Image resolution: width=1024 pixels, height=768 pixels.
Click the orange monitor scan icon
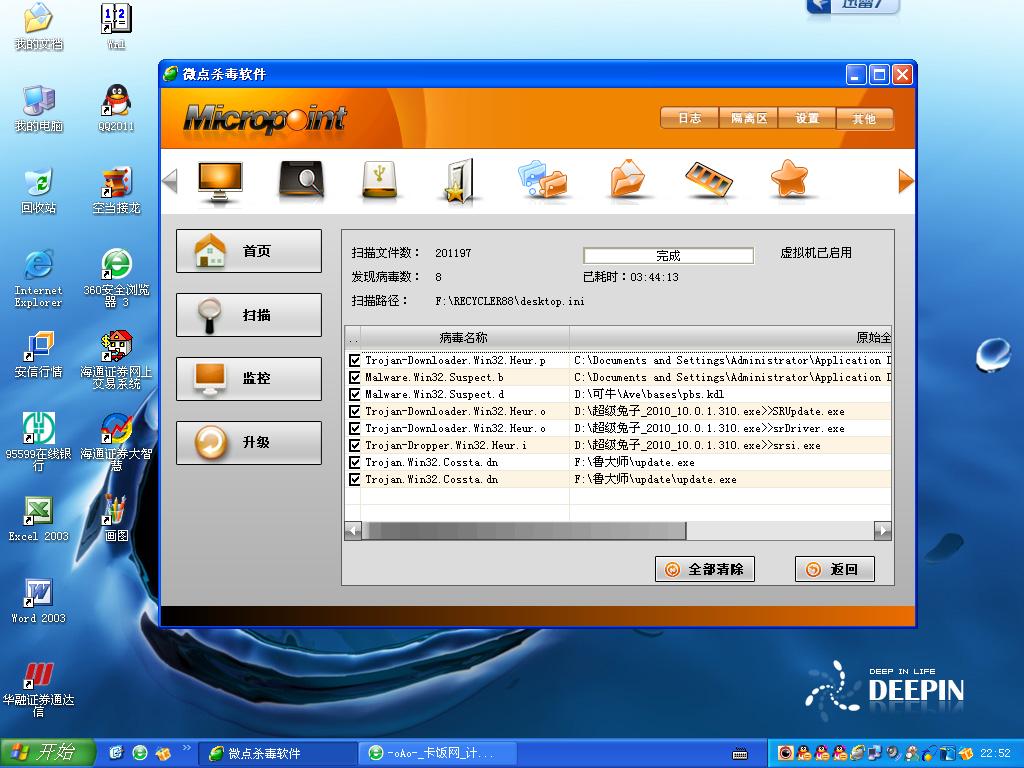[220, 181]
